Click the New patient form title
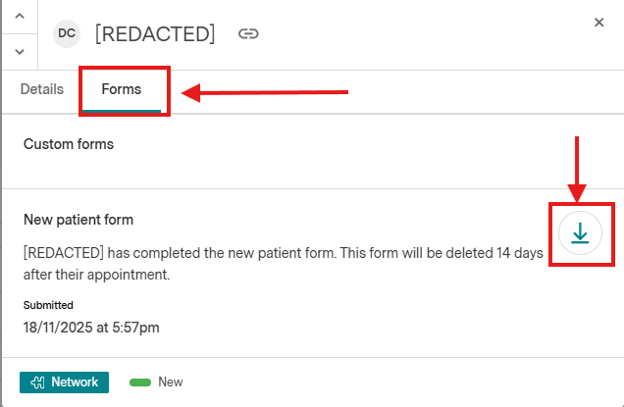Image resolution: width=624 pixels, height=407 pixels. point(78,219)
